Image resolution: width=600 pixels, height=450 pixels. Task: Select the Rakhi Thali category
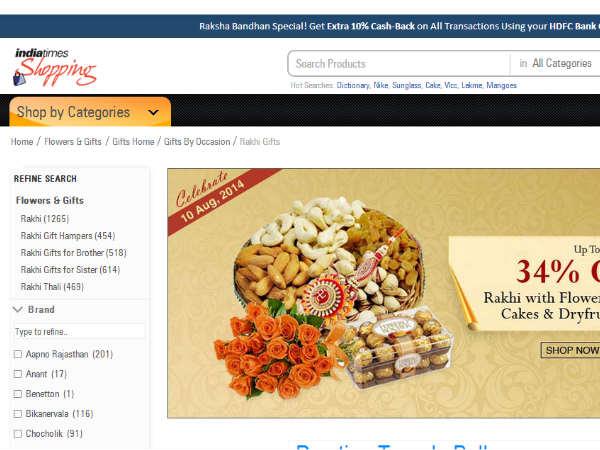(52, 287)
